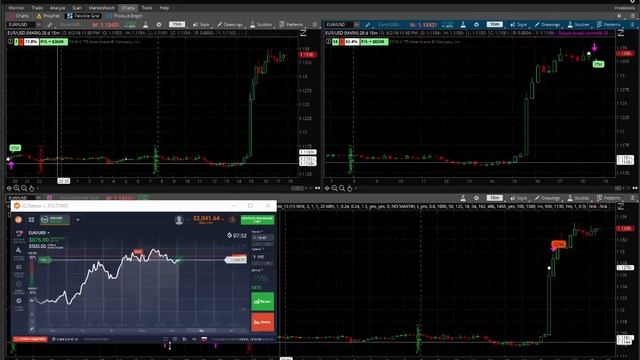Select the Prophet sub-tab
Screen dimensions: 640x360
pyautogui.click(x=48, y=16)
